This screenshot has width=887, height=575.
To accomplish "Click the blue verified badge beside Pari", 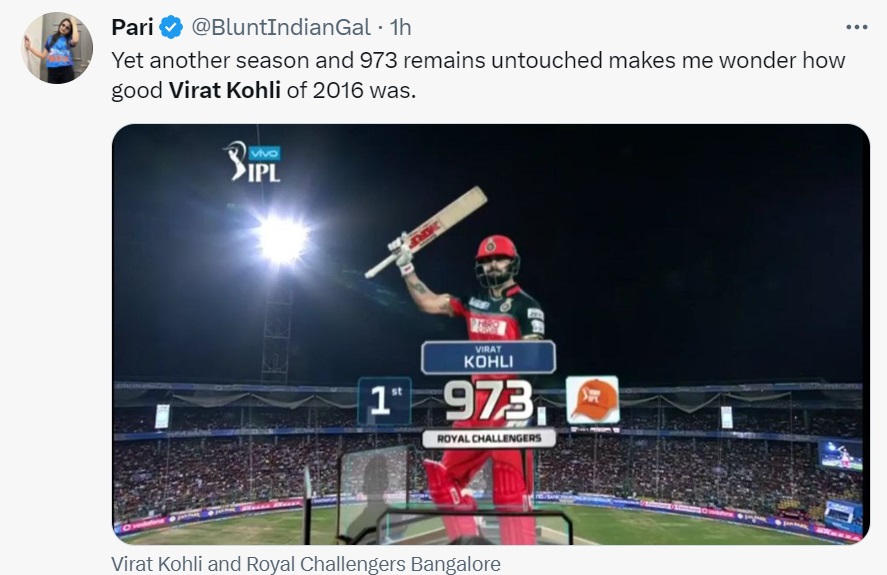I will pos(171,27).
